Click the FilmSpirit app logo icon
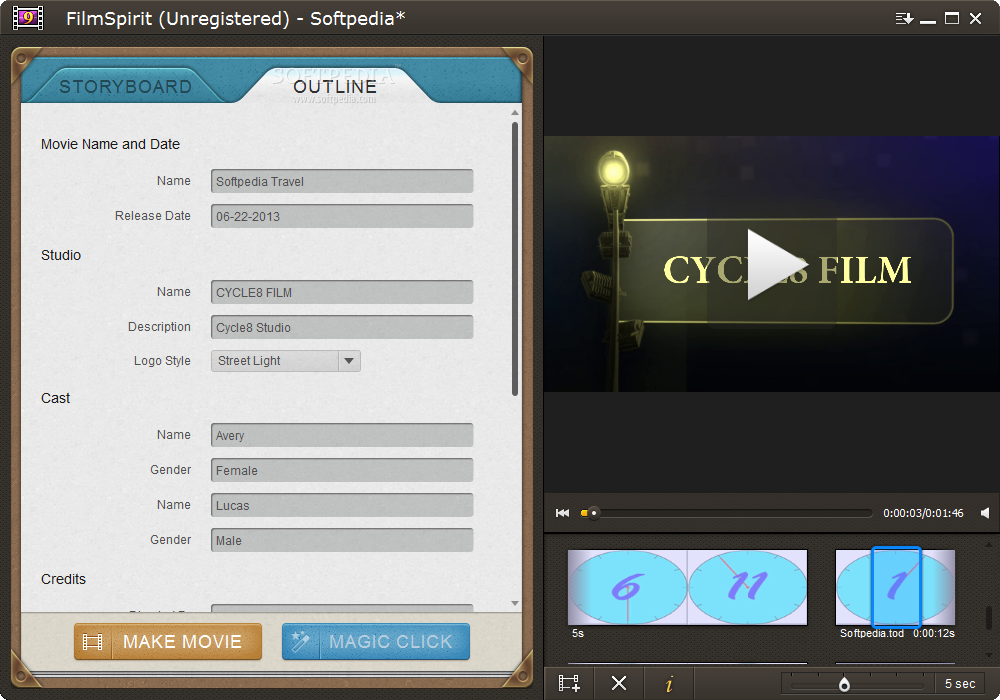 coord(28,18)
